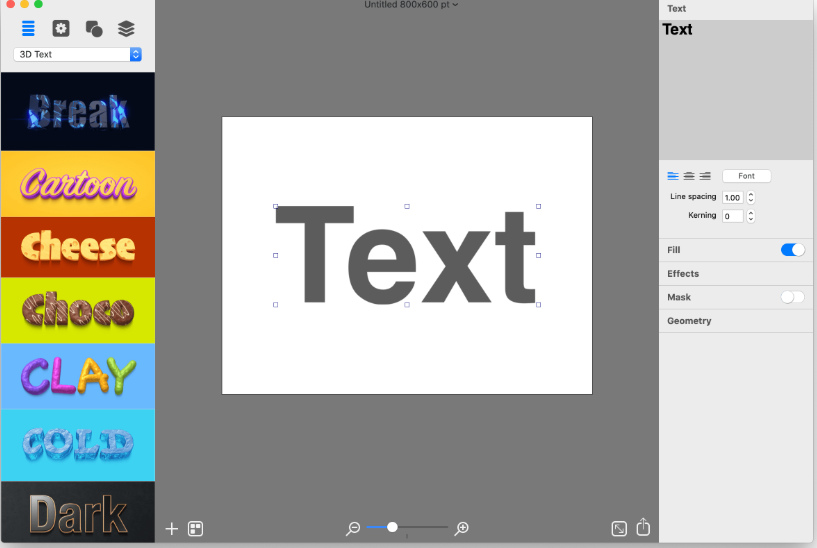
Task: Apply the Choco text style
Action: pyautogui.click(x=78, y=310)
